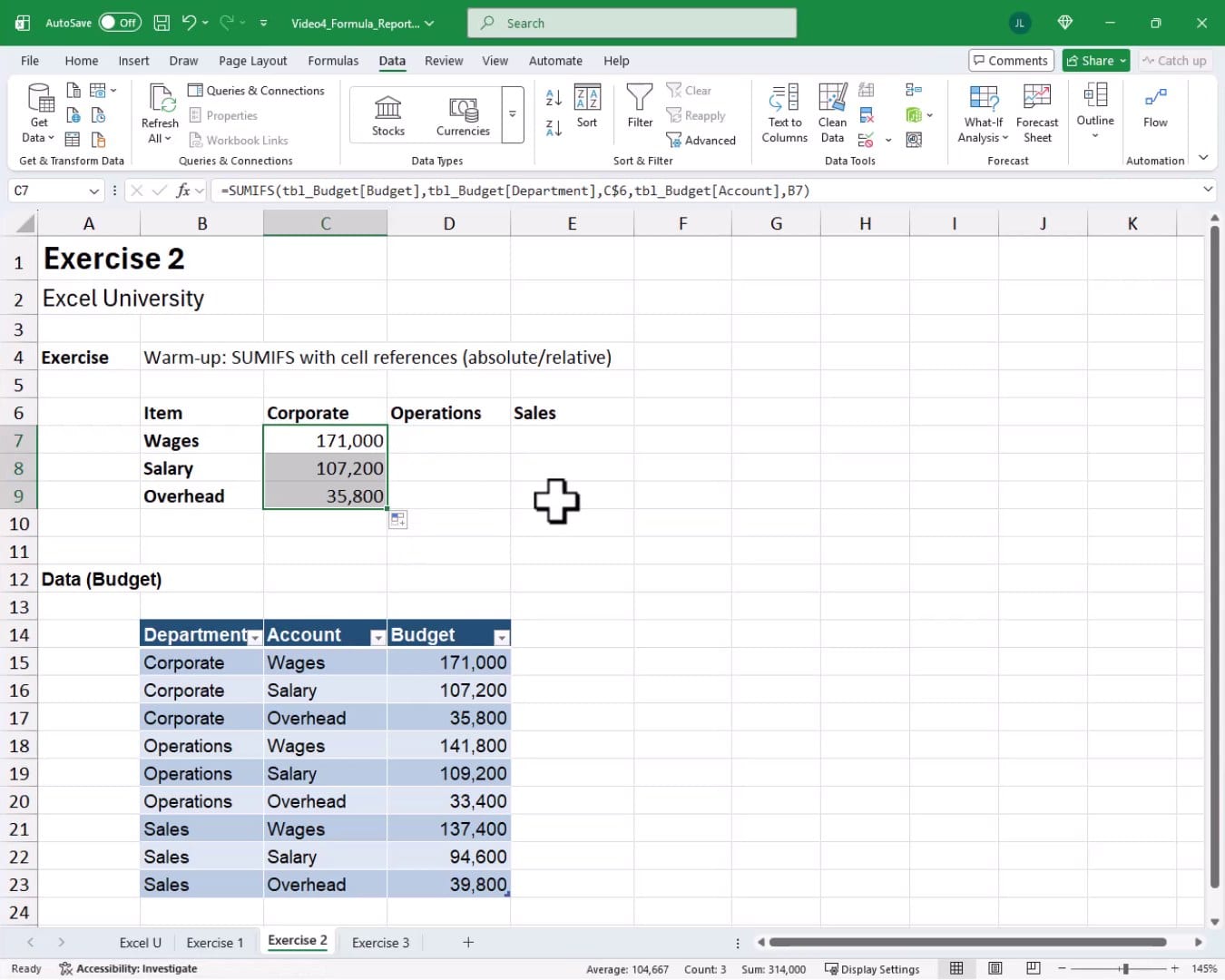
Task: Switch to Page Layout view
Action: (995, 969)
